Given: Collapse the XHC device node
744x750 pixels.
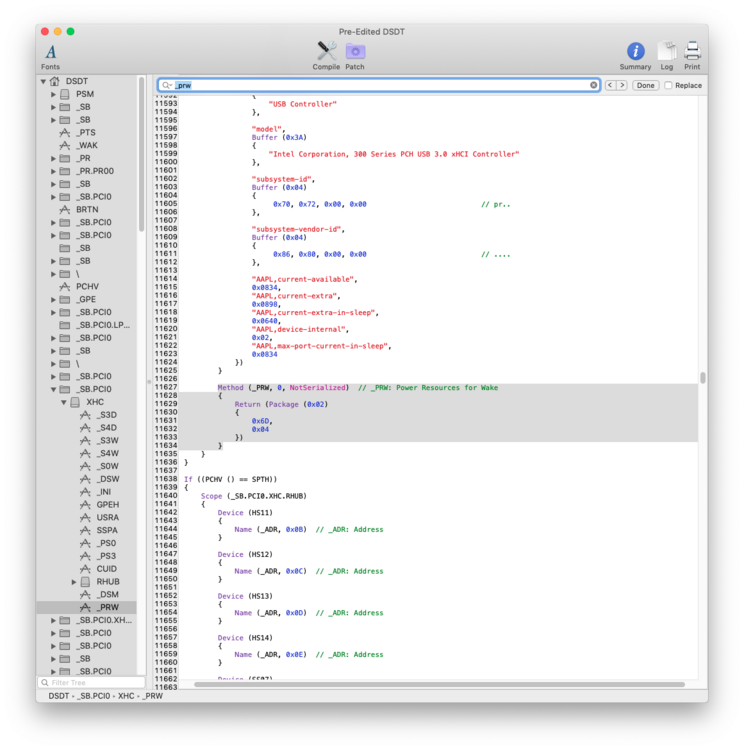Looking at the screenshot, I should (x=64, y=402).
